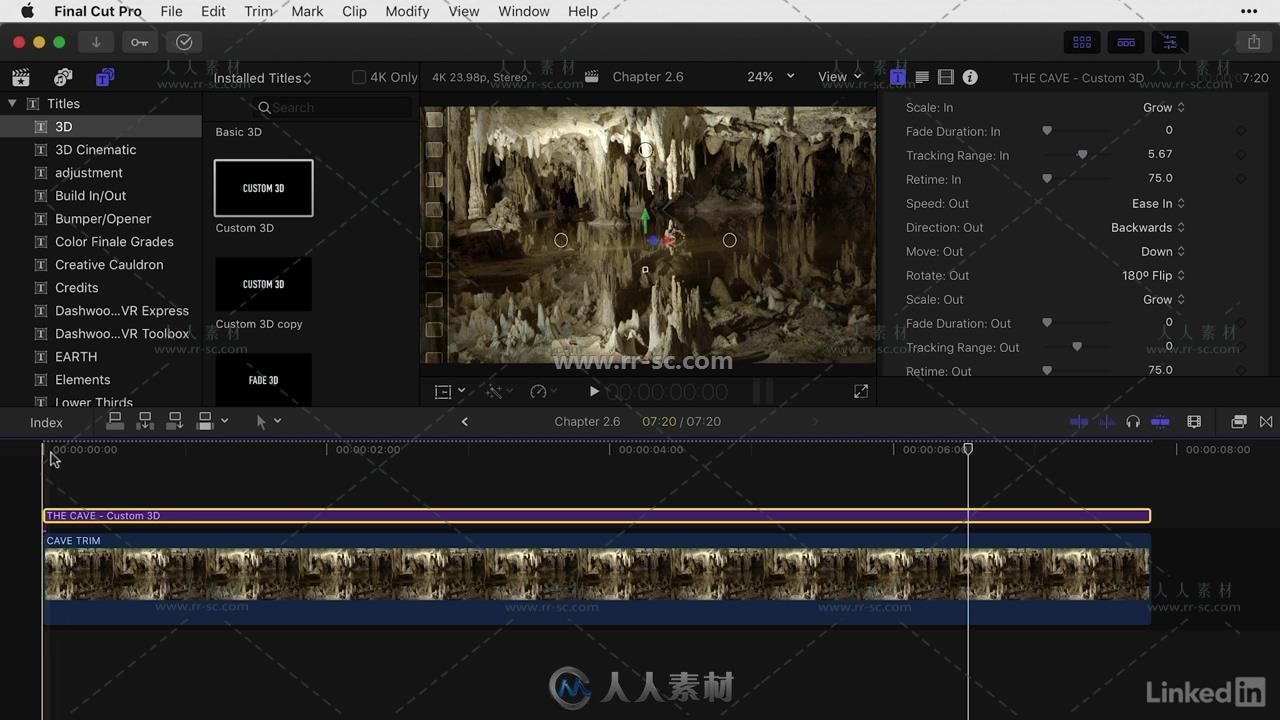Select the Title inspector T icon

click(x=898, y=77)
